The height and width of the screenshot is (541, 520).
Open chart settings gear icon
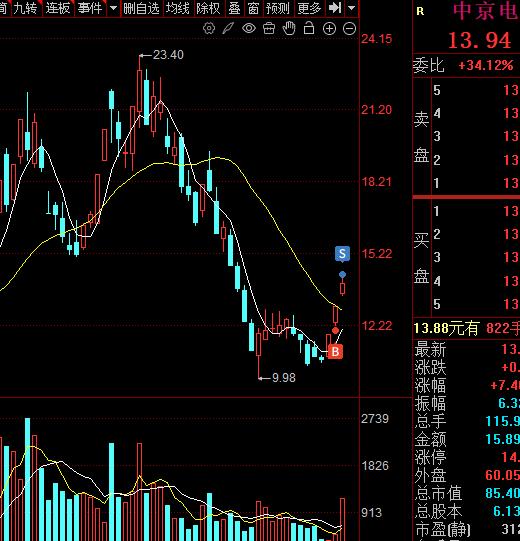pyautogui.click(x=209, y=28)
